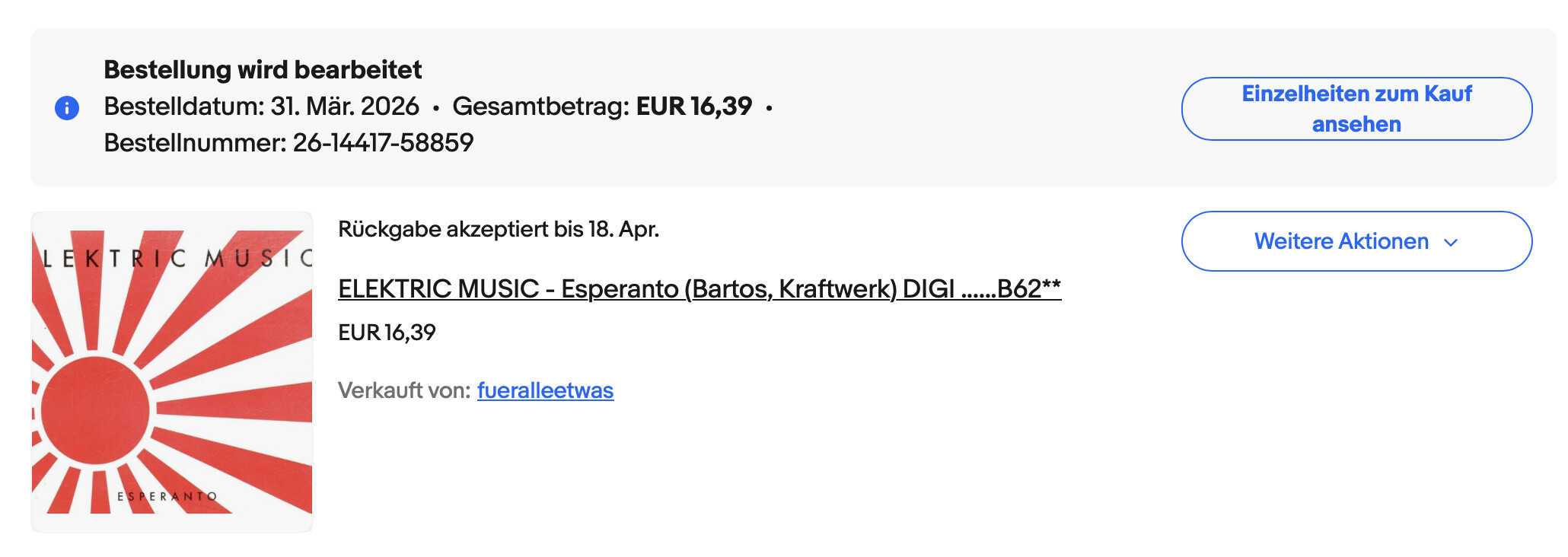
Task: Click the Gesamtbetrag EUR 16,39 amount
Action: tap(694, 106)
